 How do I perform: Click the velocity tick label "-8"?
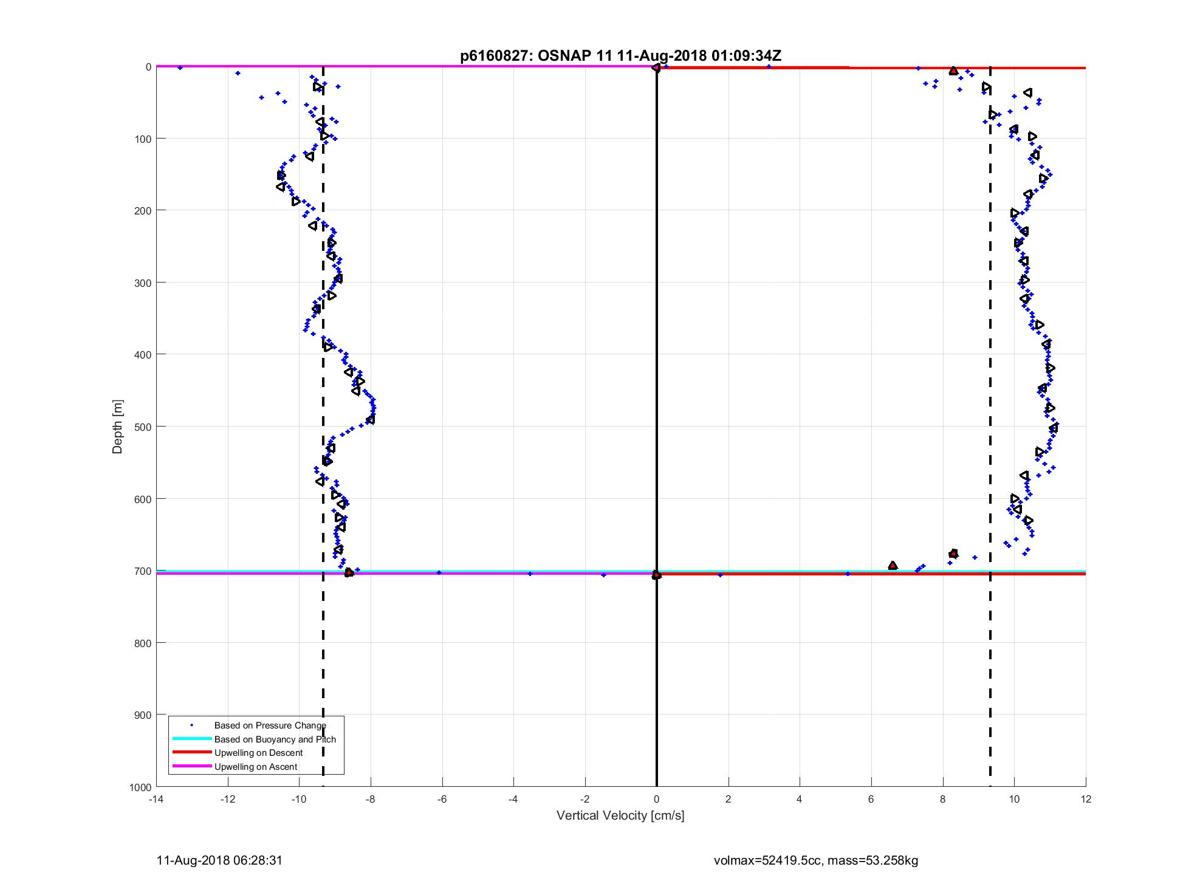pyautogui.click(x=370, y=799)
